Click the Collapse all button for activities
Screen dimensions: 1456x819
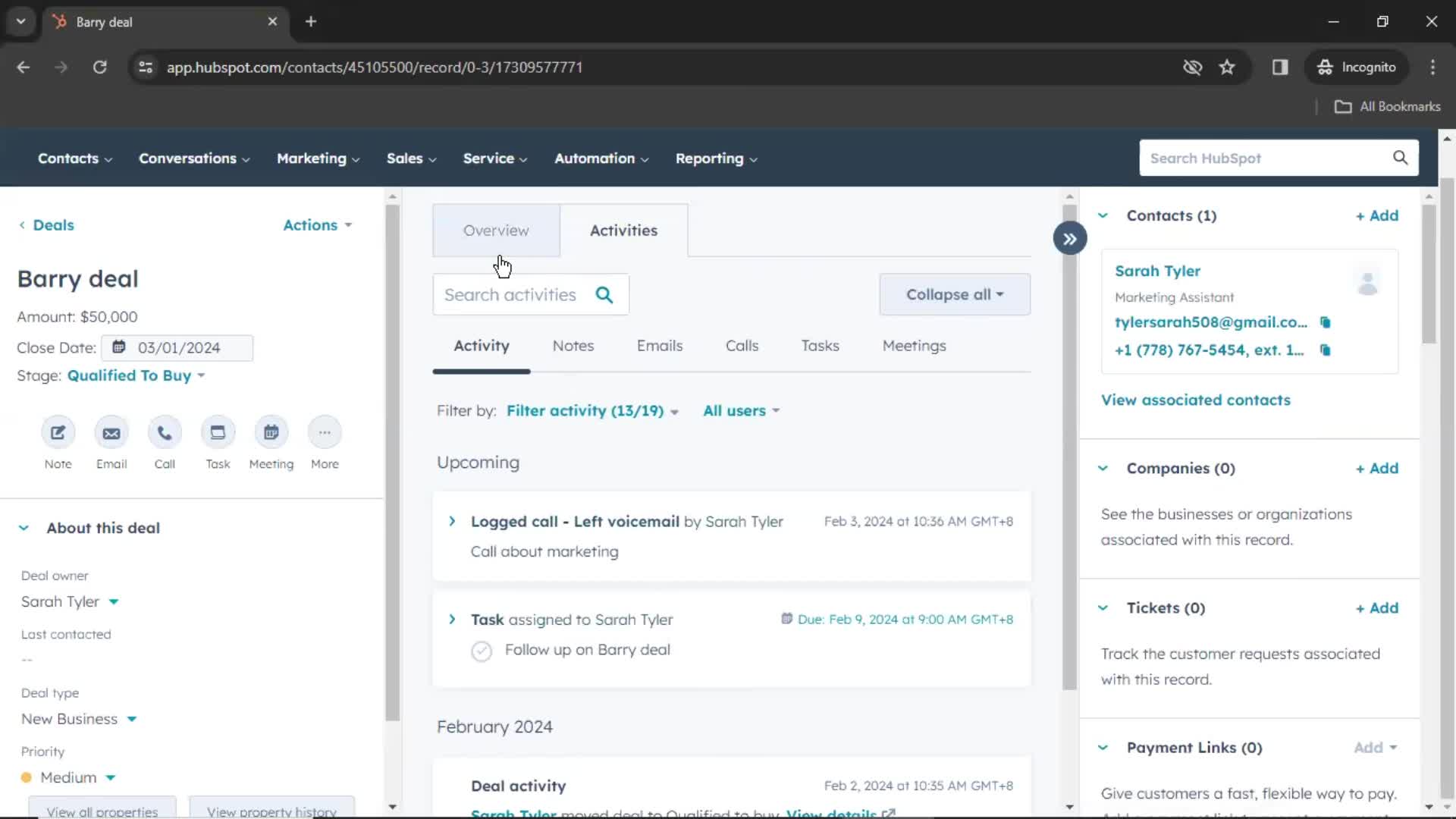[953, 294]
